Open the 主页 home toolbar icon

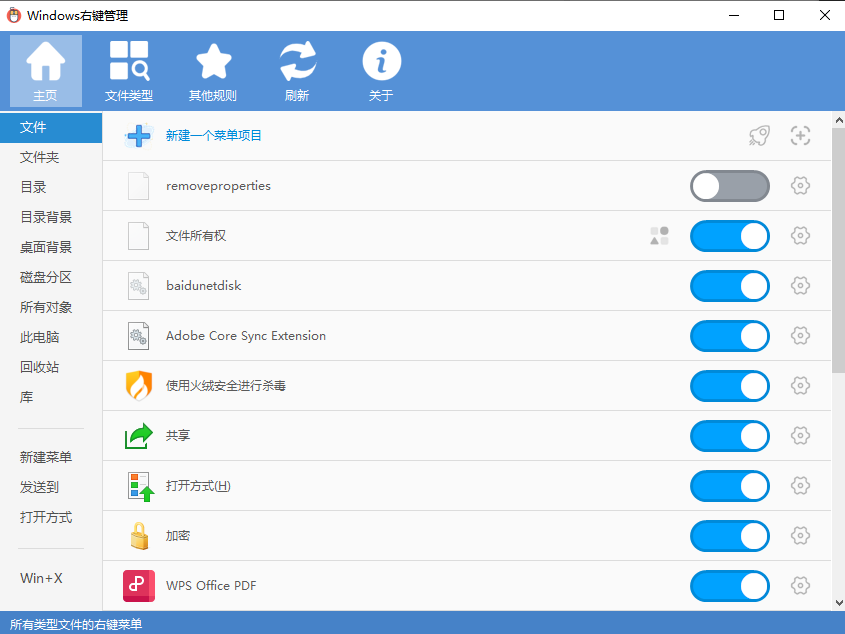coord(46,71)
